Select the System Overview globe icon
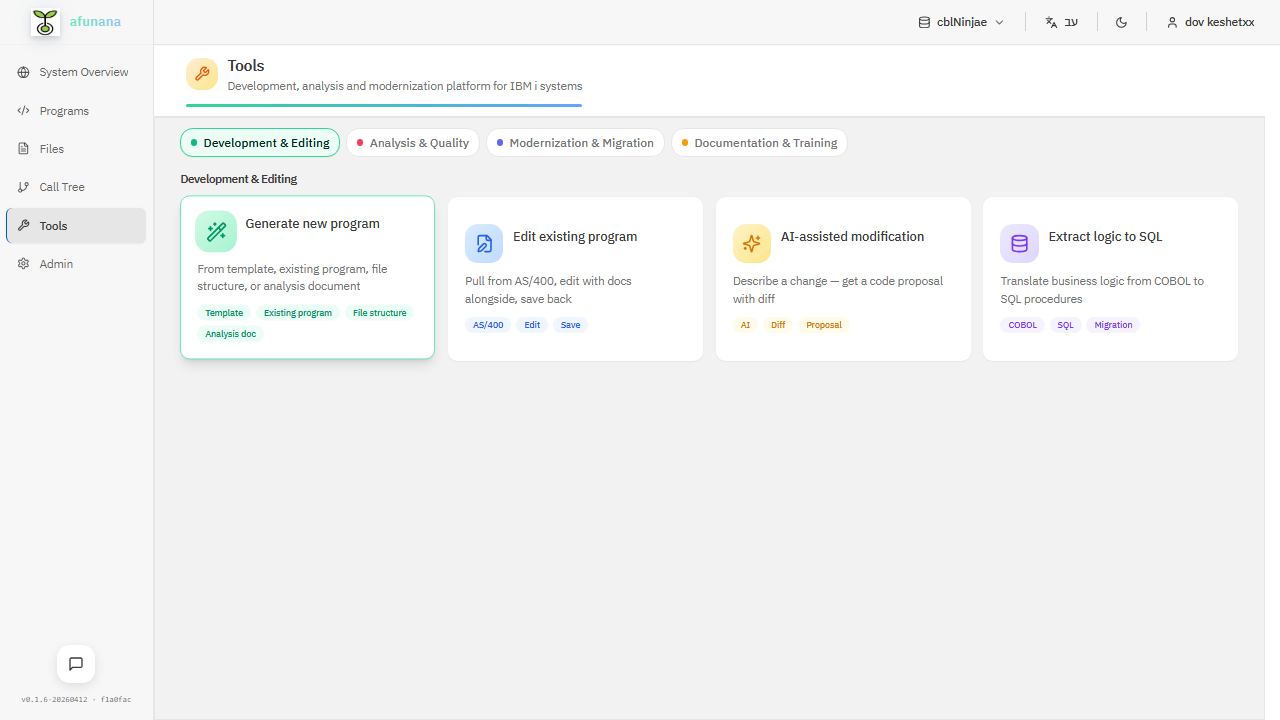The image size is (1280, 720). click(22, 72)
